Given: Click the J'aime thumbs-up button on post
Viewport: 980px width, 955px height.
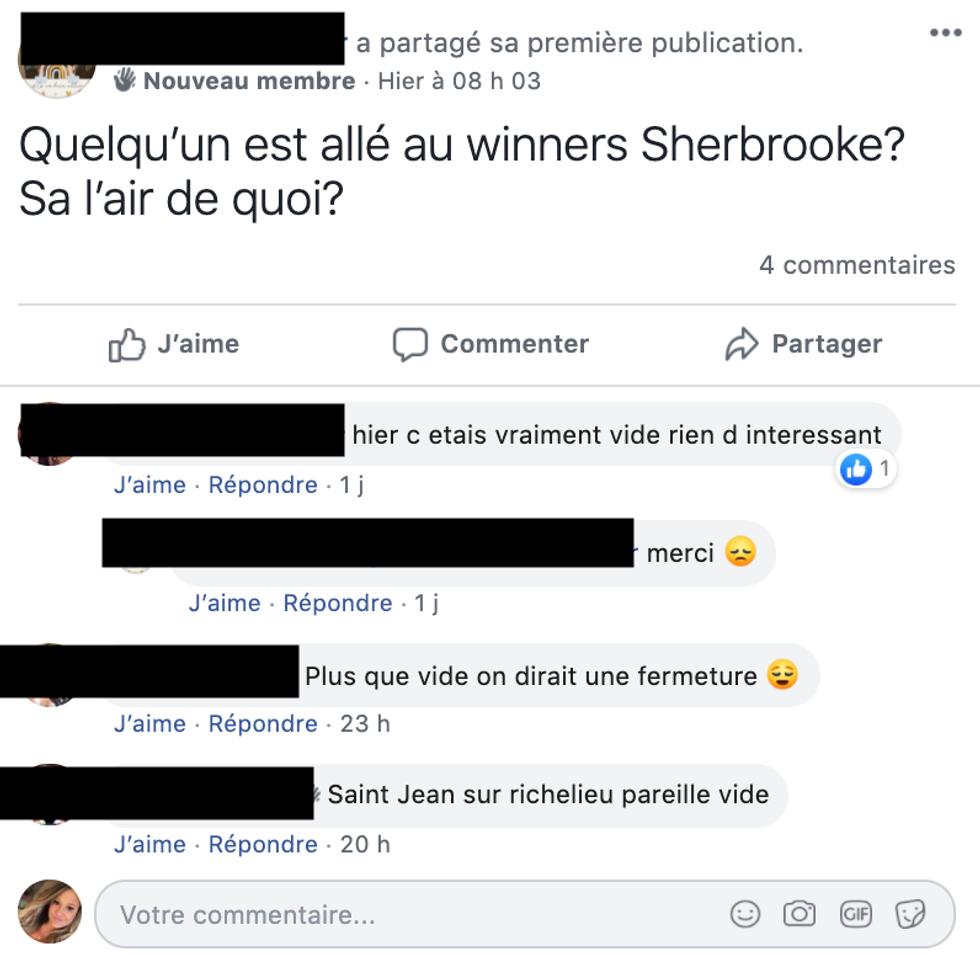Looking at the screenshot, I should [174, 344].
